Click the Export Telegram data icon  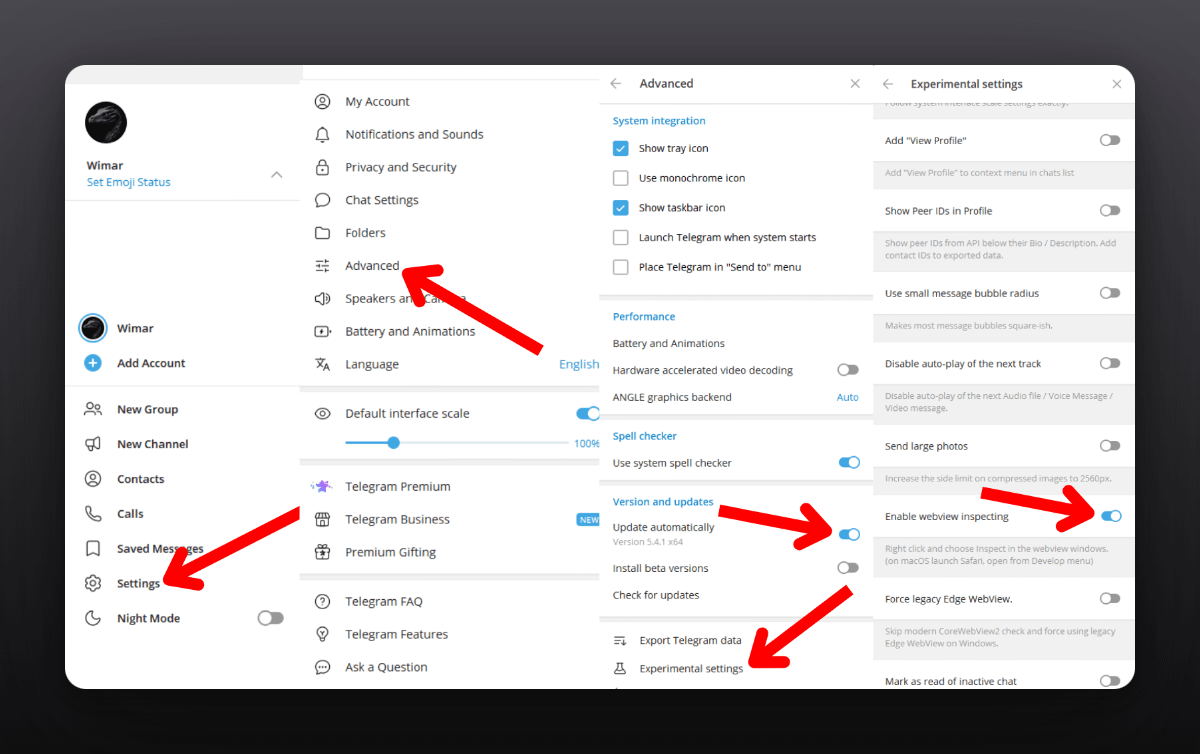[x=620, y=640]
